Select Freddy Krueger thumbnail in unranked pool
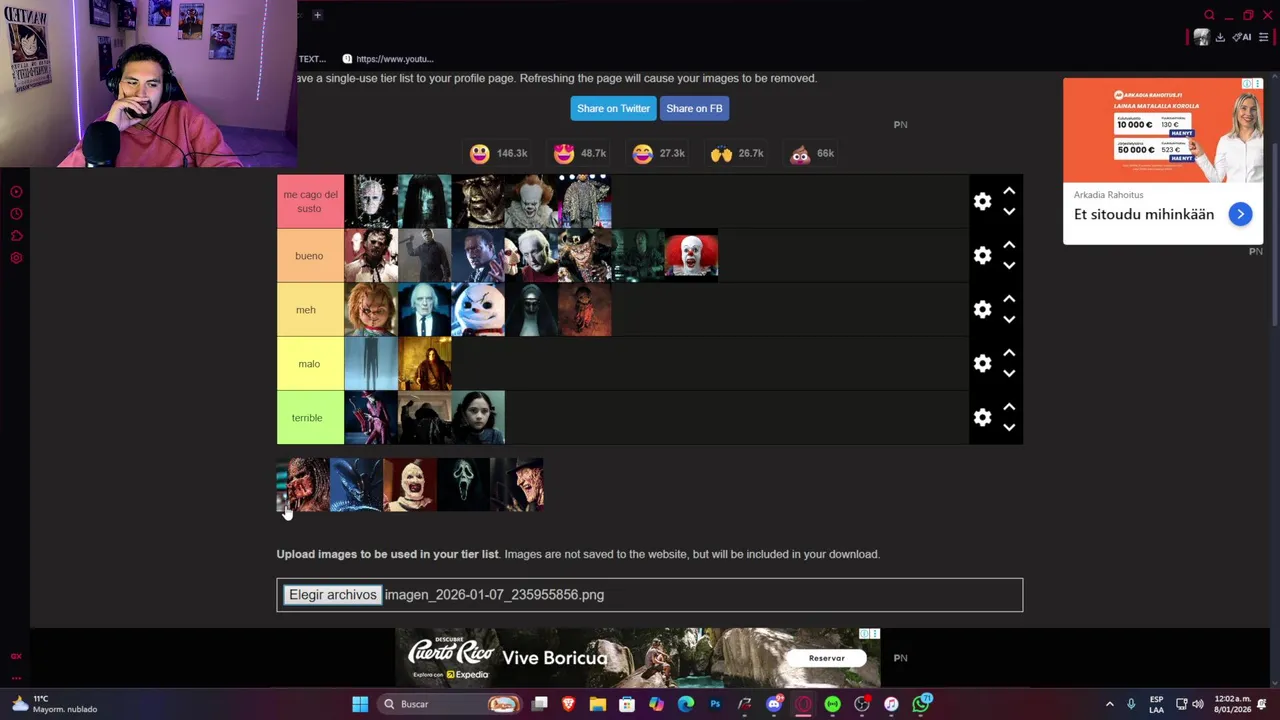Viewport: 1280px width, 720px height. (518, 485)
